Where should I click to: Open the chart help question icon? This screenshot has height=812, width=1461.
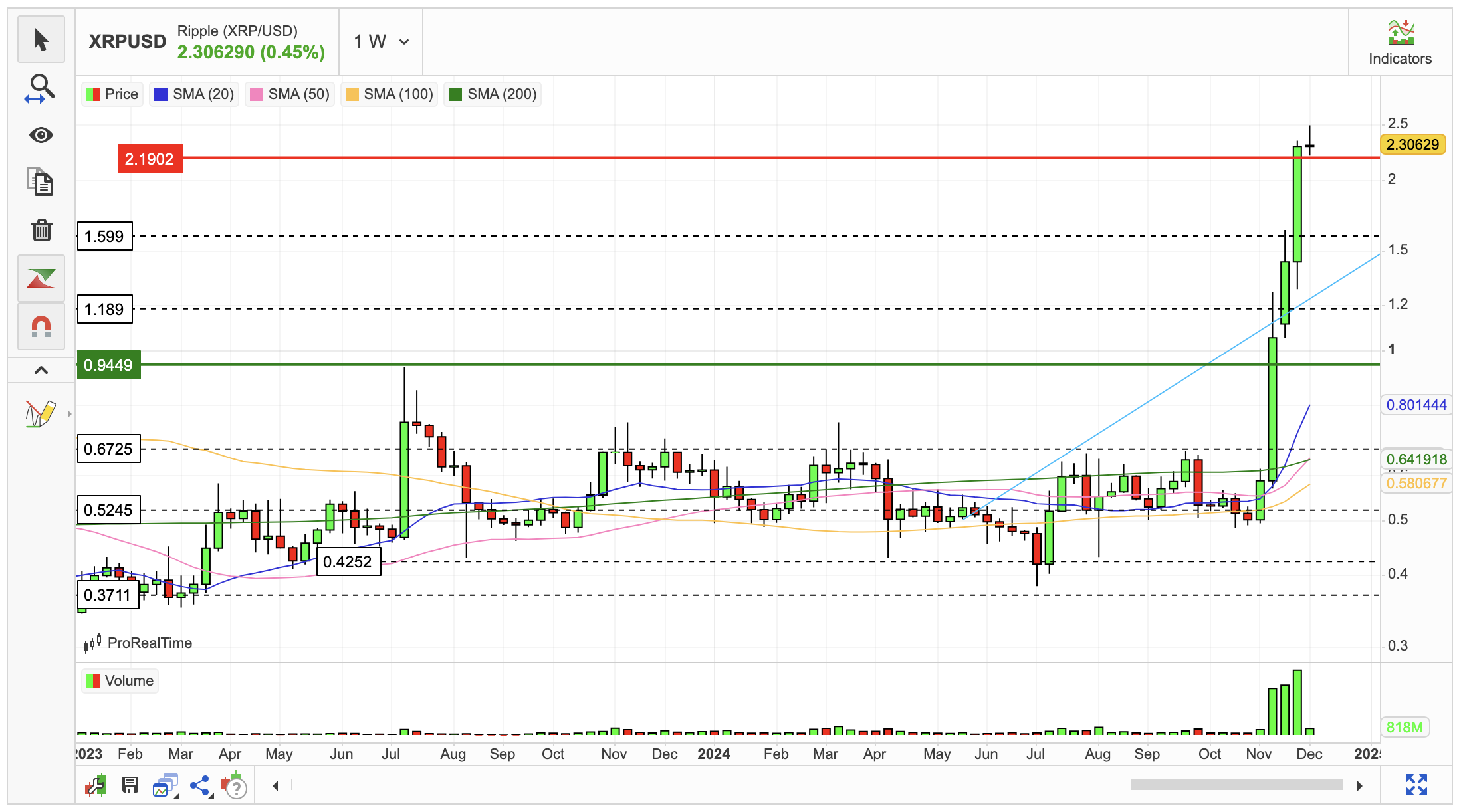pos(235,786)
